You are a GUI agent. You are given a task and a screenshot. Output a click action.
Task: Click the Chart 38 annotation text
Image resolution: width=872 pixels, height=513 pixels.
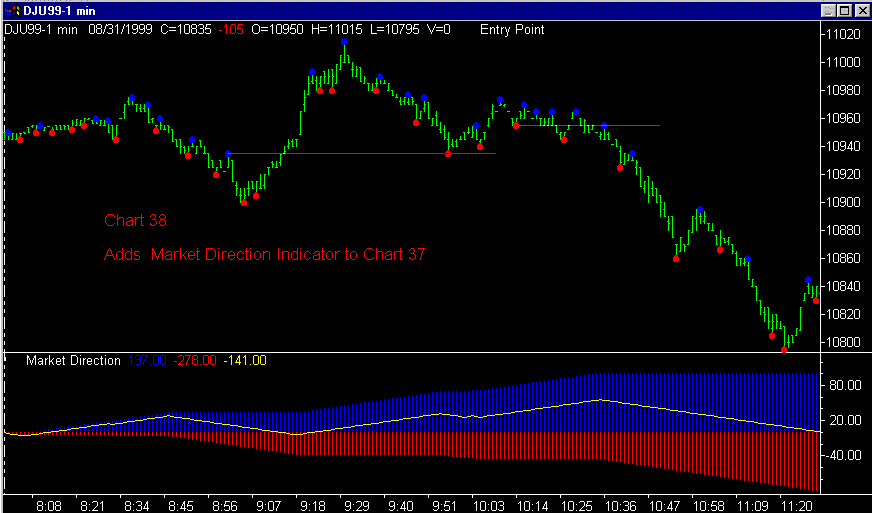click(x=136, y=220)
